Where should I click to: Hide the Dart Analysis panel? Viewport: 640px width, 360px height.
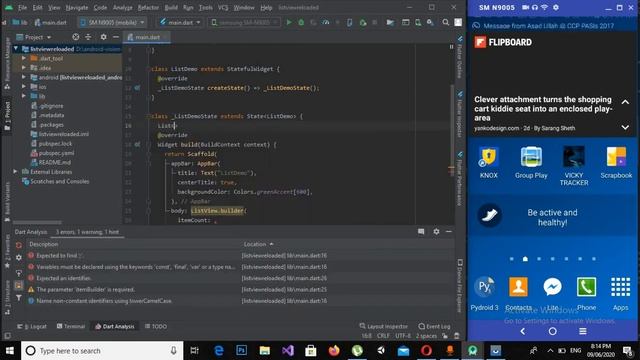(449, 231)
